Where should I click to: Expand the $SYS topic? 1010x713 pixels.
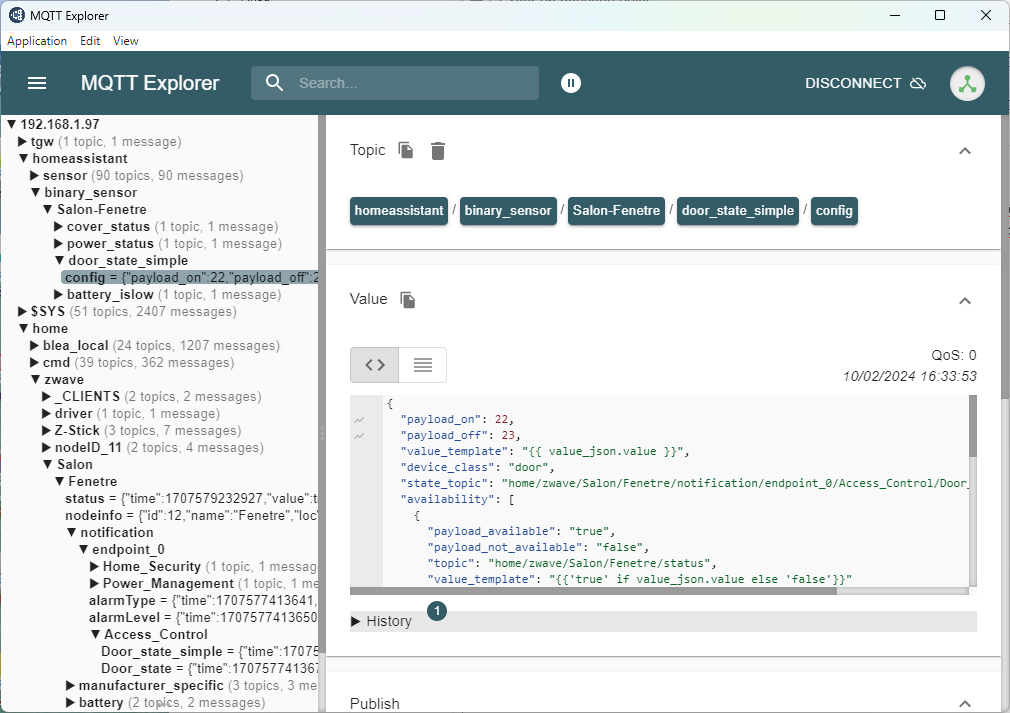(x=23, y=312)
